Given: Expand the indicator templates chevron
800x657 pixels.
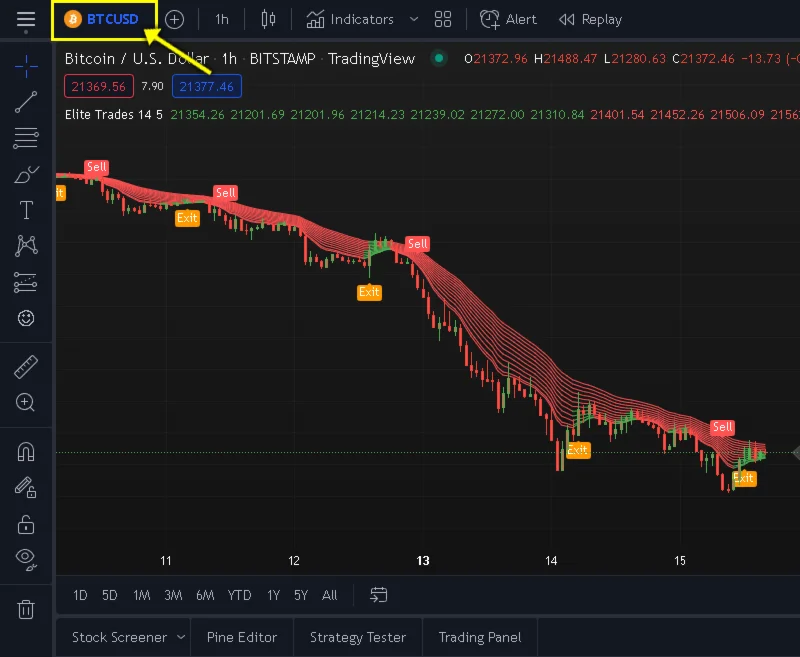Looking at the screenshot, I should [414, 20].
